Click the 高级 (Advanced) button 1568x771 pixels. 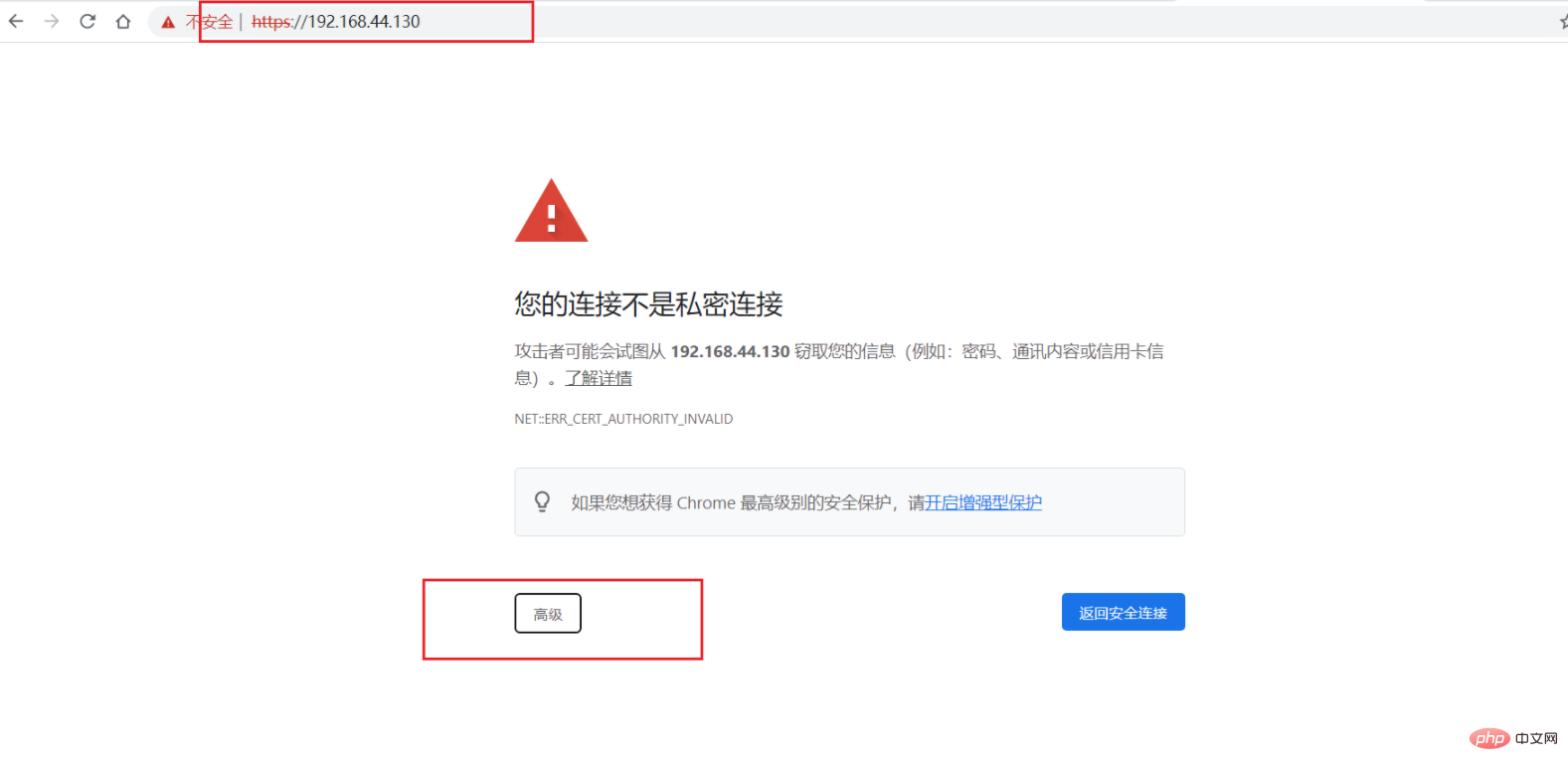click(x=548, y=613)
